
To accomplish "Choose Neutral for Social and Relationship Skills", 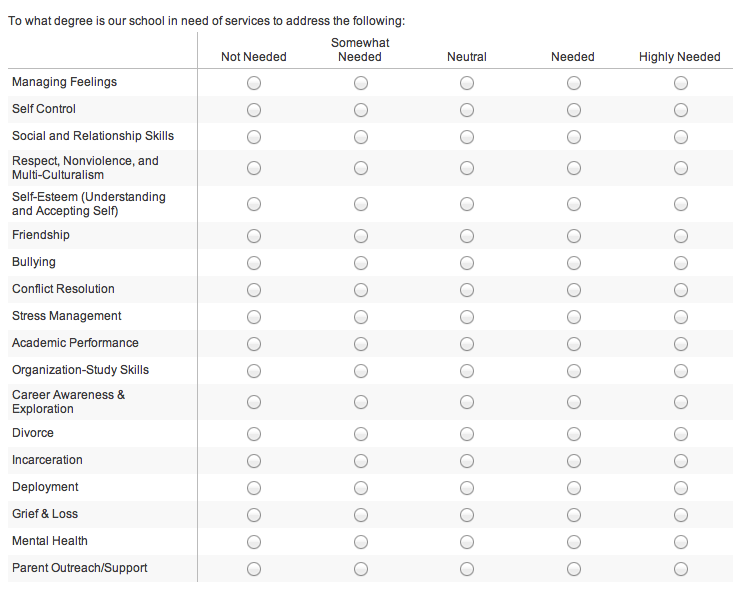I will click(467, 137).
